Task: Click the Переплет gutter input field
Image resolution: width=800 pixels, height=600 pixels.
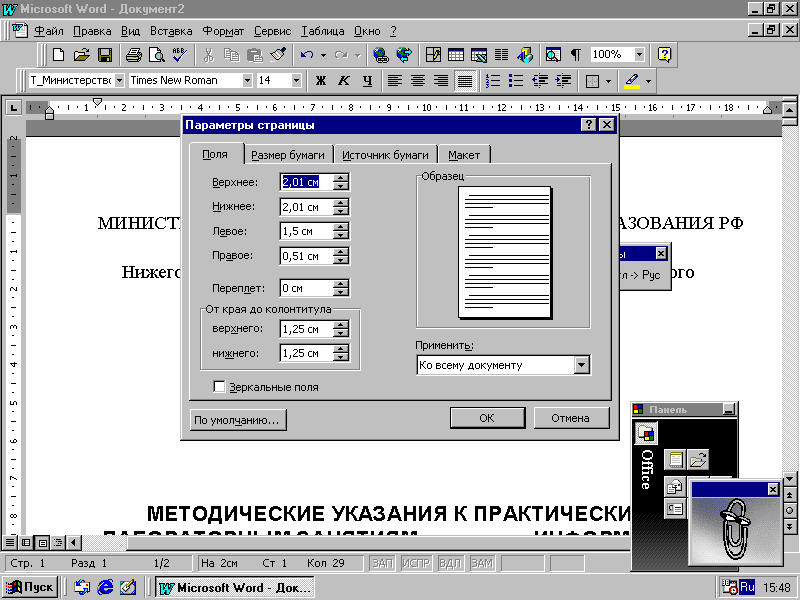Action: (307, 288)
